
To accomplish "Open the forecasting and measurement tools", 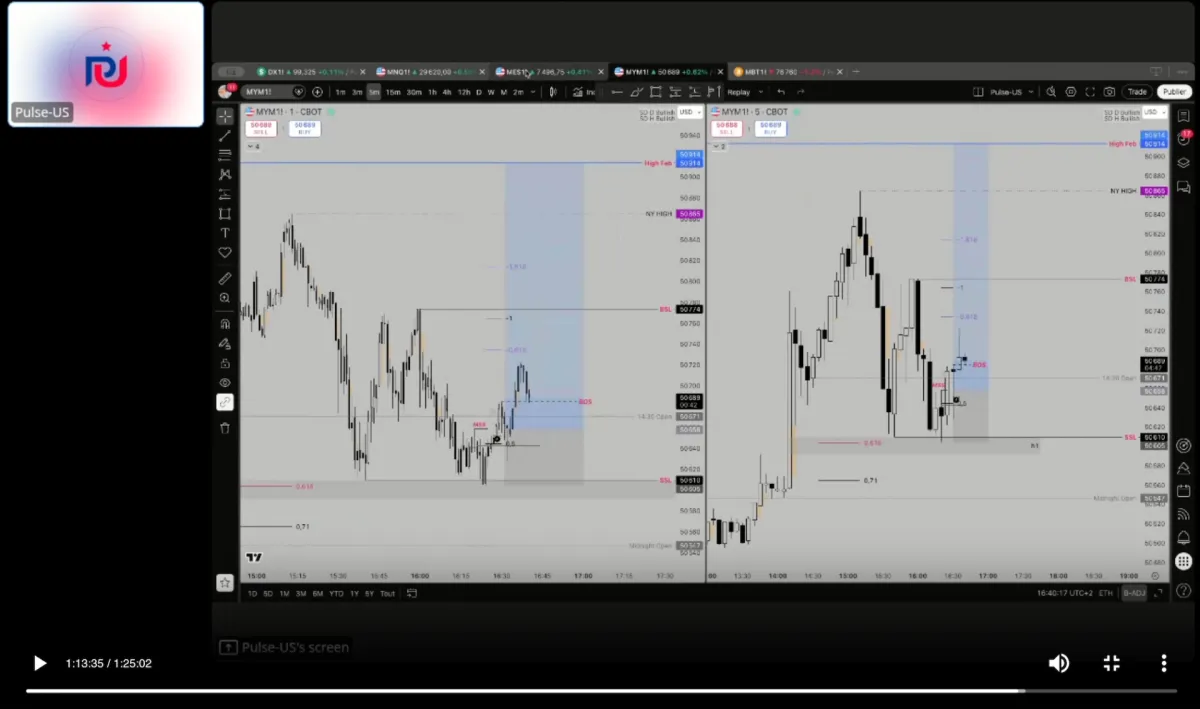I will pyautogui.click(x=225, y=194).
